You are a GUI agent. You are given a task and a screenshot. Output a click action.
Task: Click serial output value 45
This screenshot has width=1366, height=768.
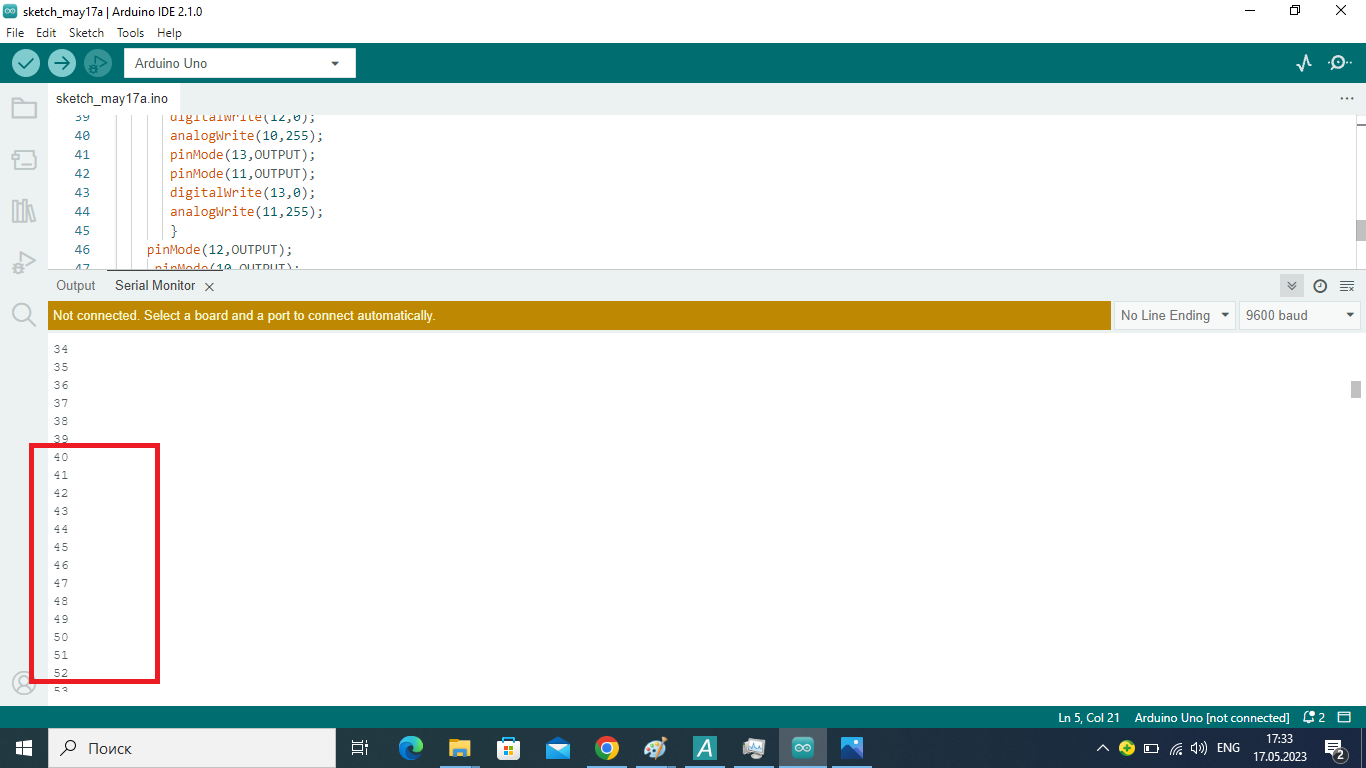point(61,547)
